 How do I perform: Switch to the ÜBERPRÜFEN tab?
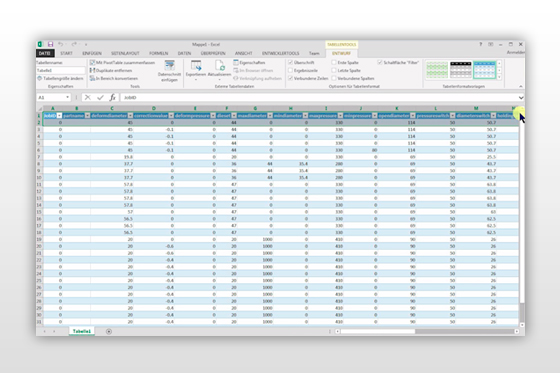coord(213,53)
